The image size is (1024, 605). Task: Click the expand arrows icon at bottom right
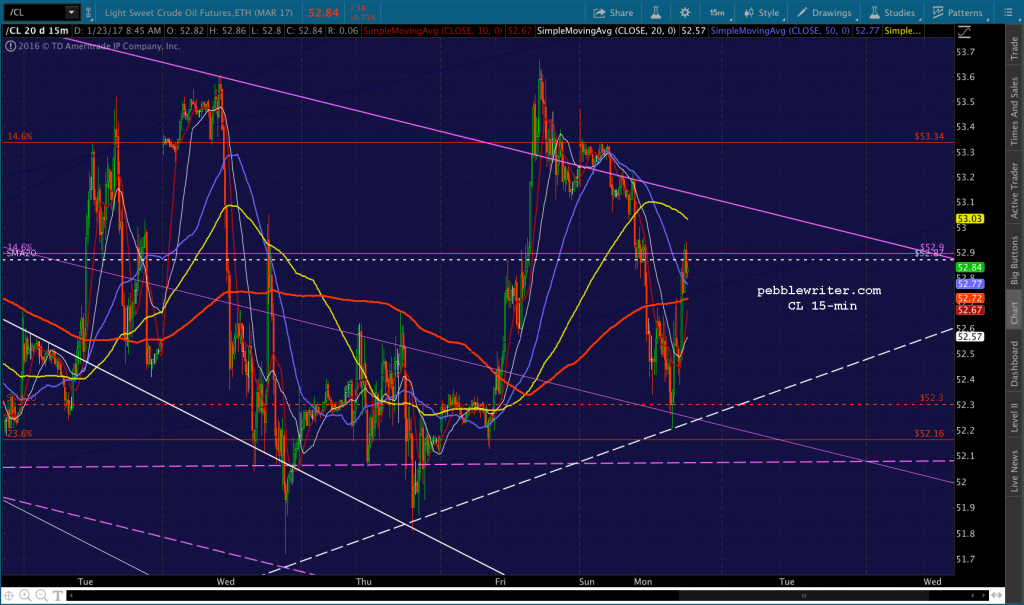click(x=997, y=595)
